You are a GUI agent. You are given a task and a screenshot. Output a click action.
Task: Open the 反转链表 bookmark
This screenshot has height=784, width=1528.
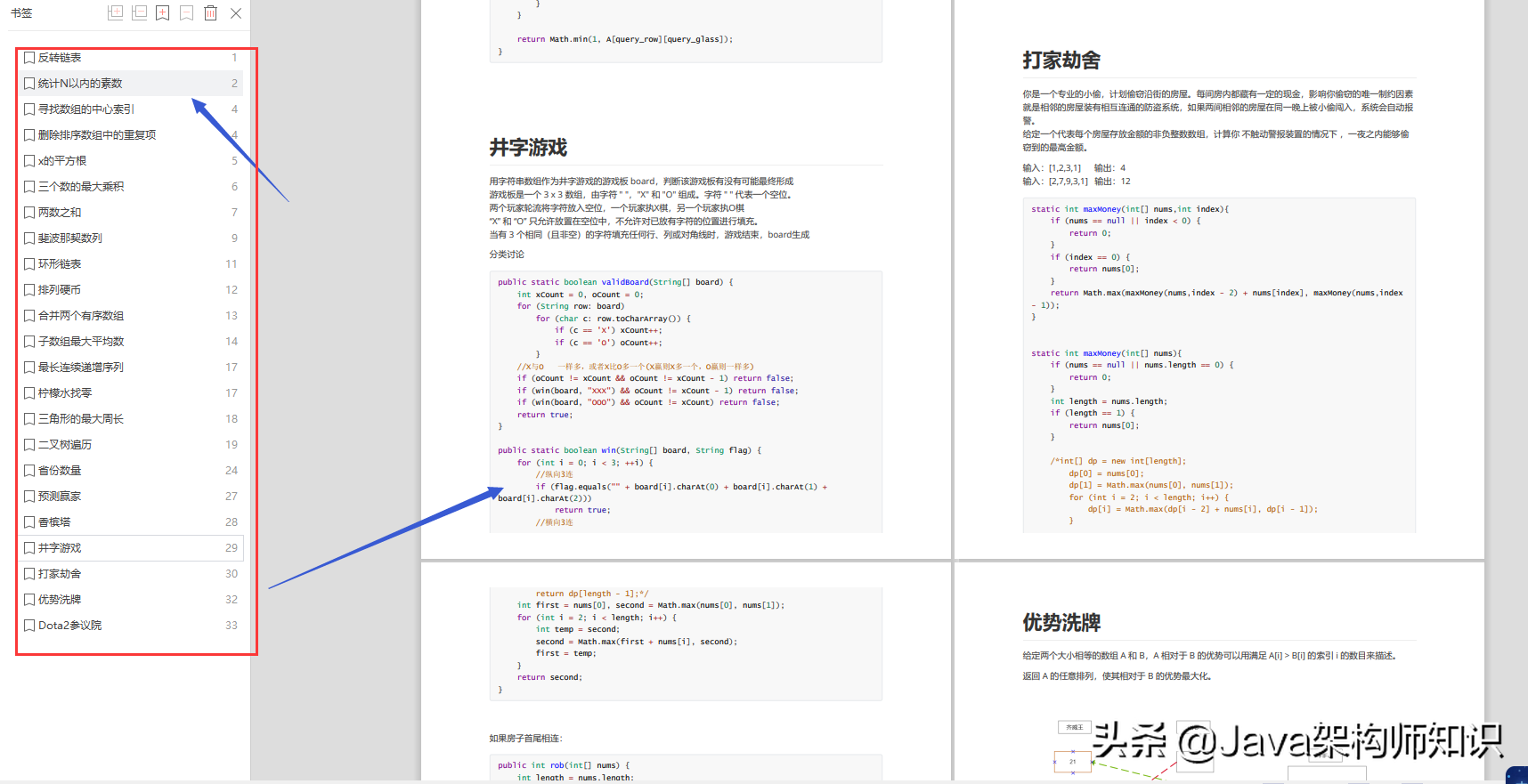tap(132, 58)
